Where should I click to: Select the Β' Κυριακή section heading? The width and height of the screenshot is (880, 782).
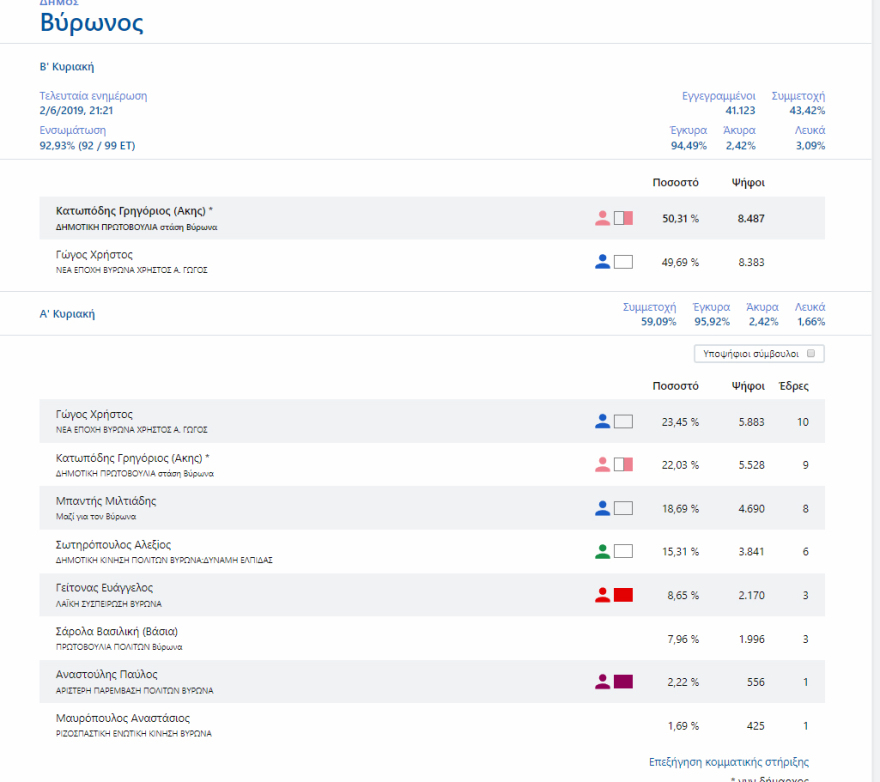pos(66,67)
